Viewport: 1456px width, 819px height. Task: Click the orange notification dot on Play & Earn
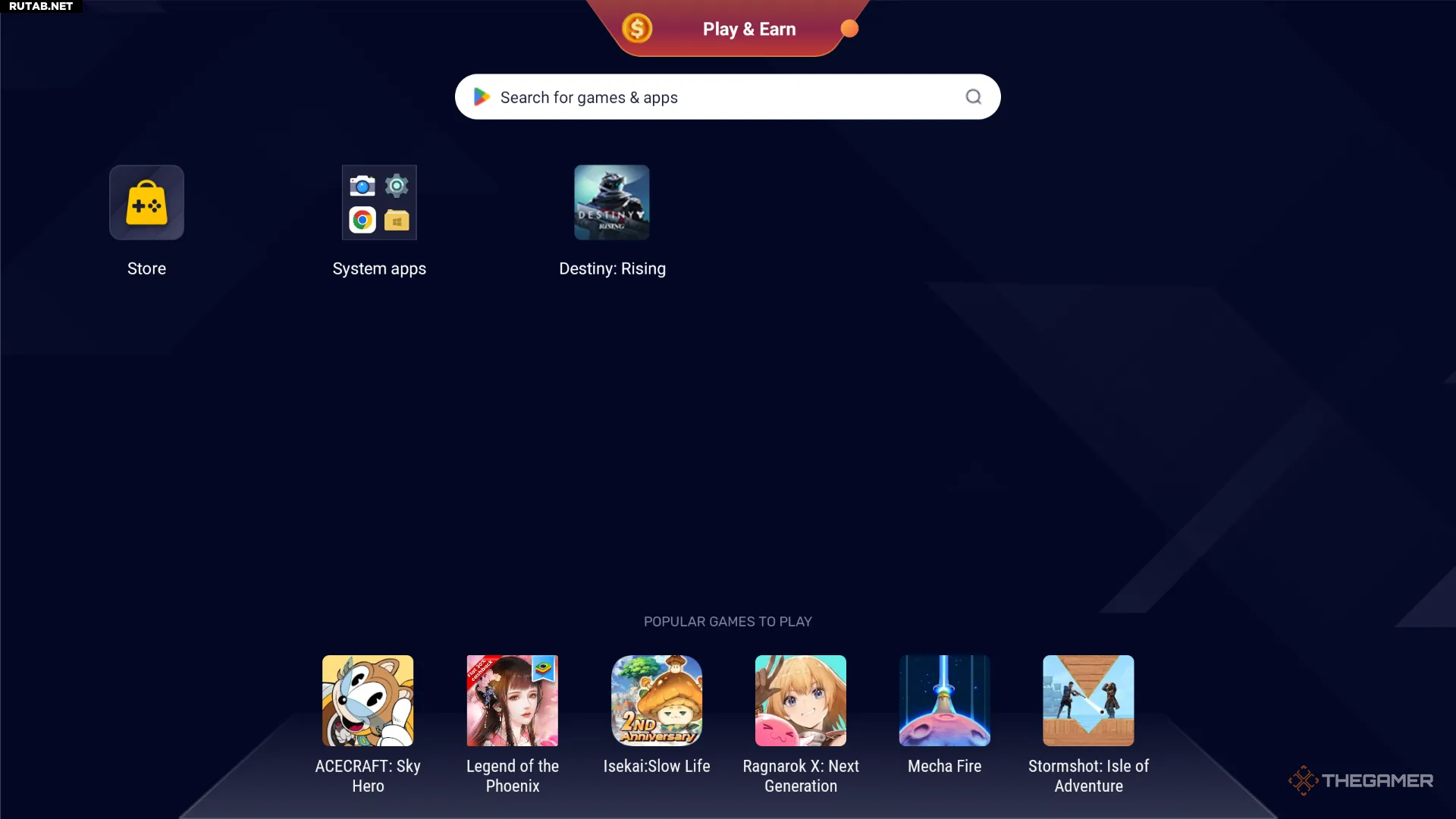coord(849,29)
